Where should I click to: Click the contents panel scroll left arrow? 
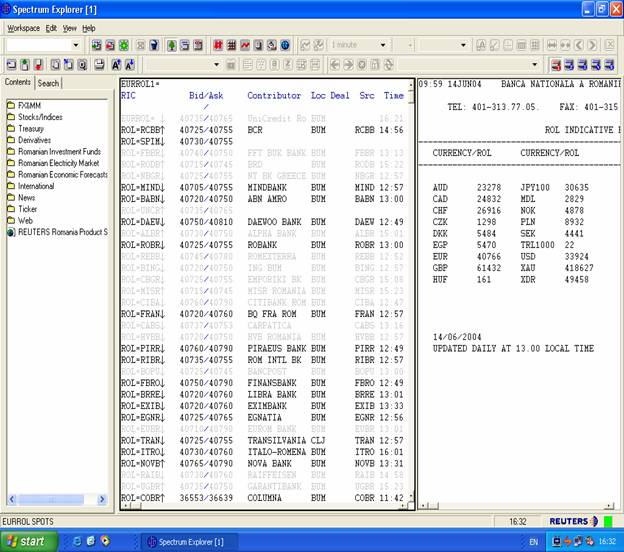[12, 499]
